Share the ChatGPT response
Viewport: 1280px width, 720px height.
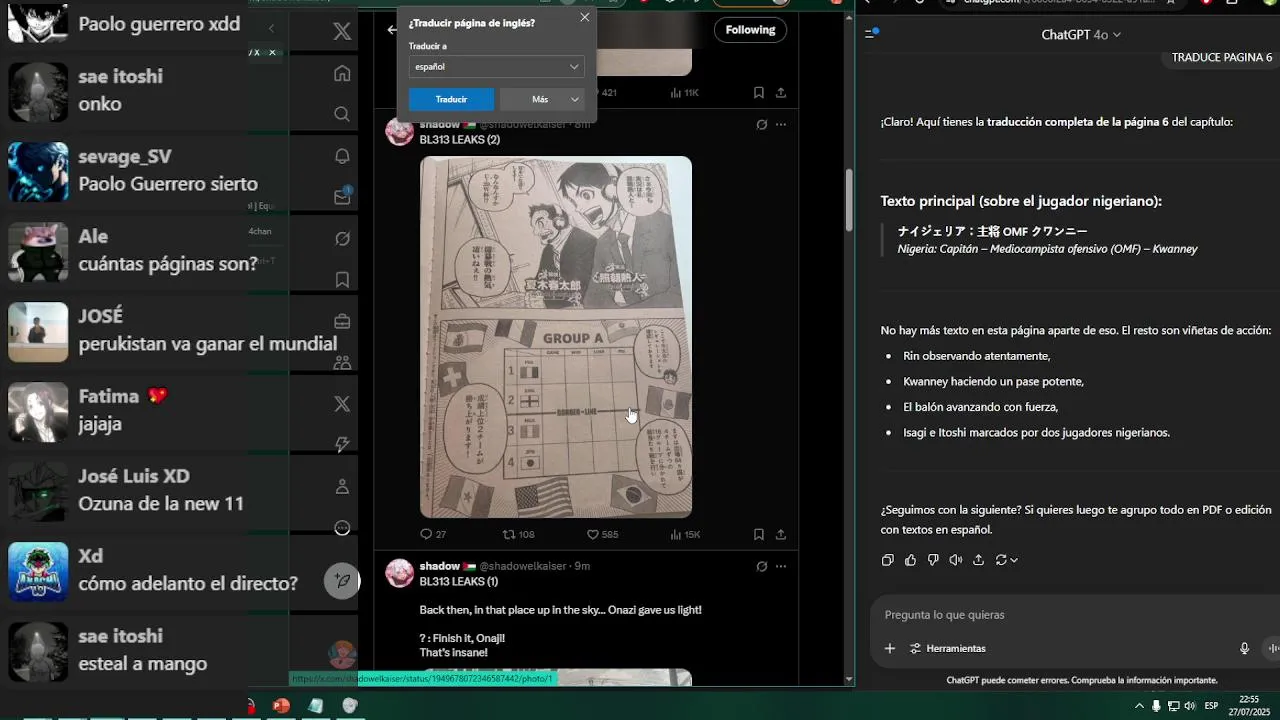click(x=978, y=560)
